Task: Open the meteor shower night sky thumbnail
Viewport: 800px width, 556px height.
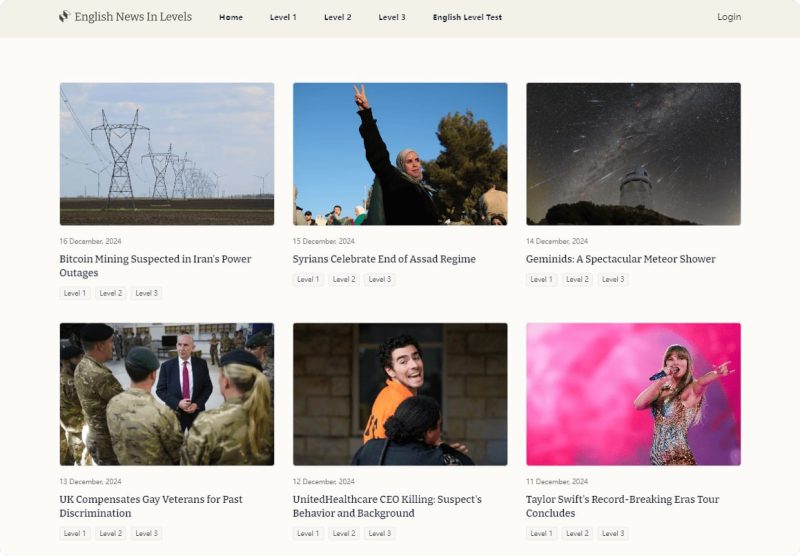Action: [633, 154]
